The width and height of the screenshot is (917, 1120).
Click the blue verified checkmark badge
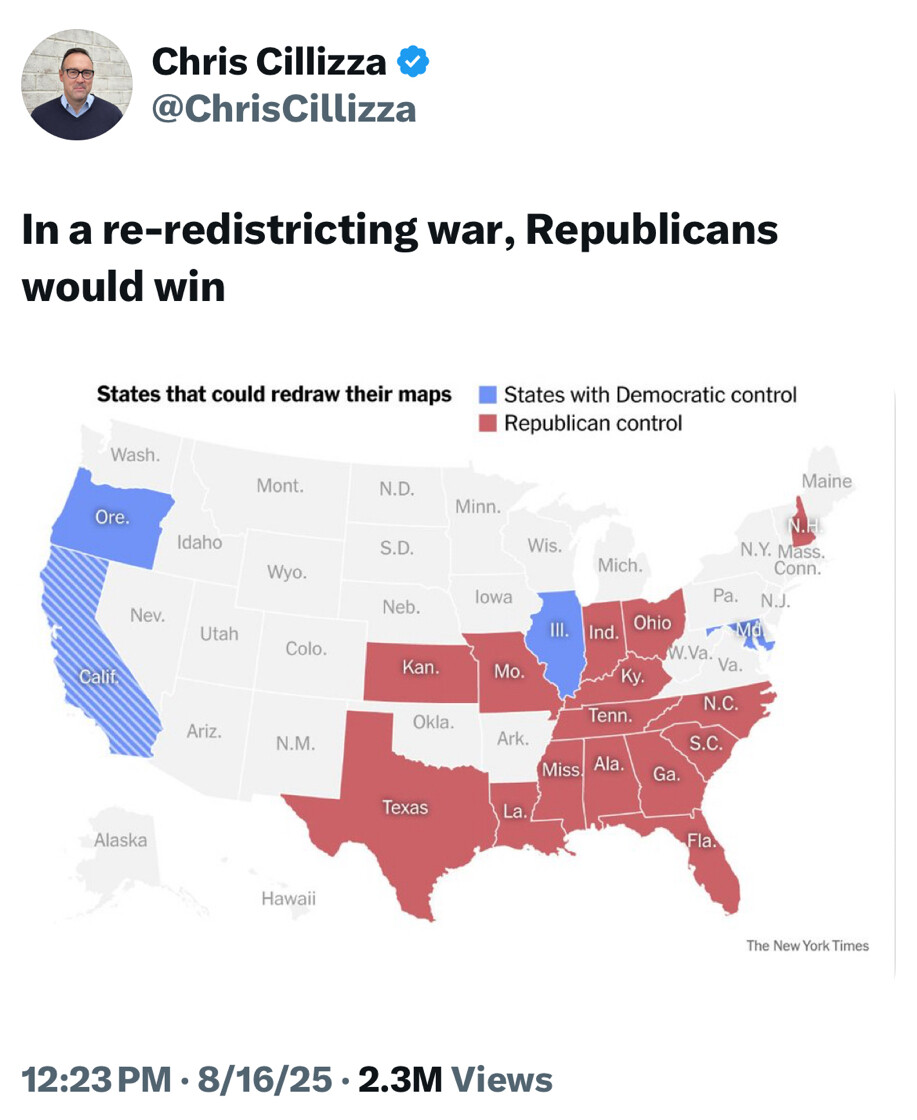(x=413, y=63)
